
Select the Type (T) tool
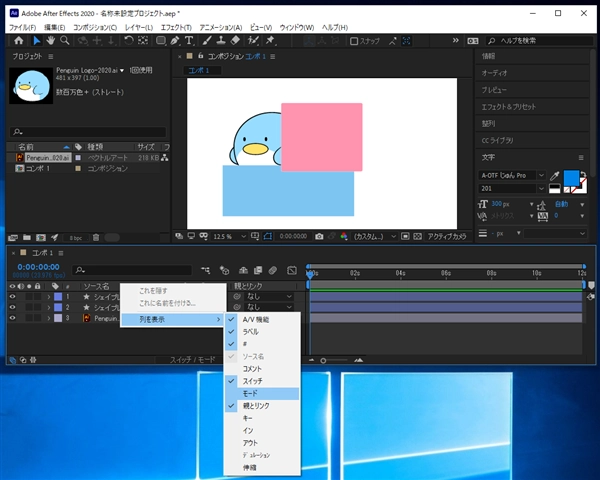189,41
